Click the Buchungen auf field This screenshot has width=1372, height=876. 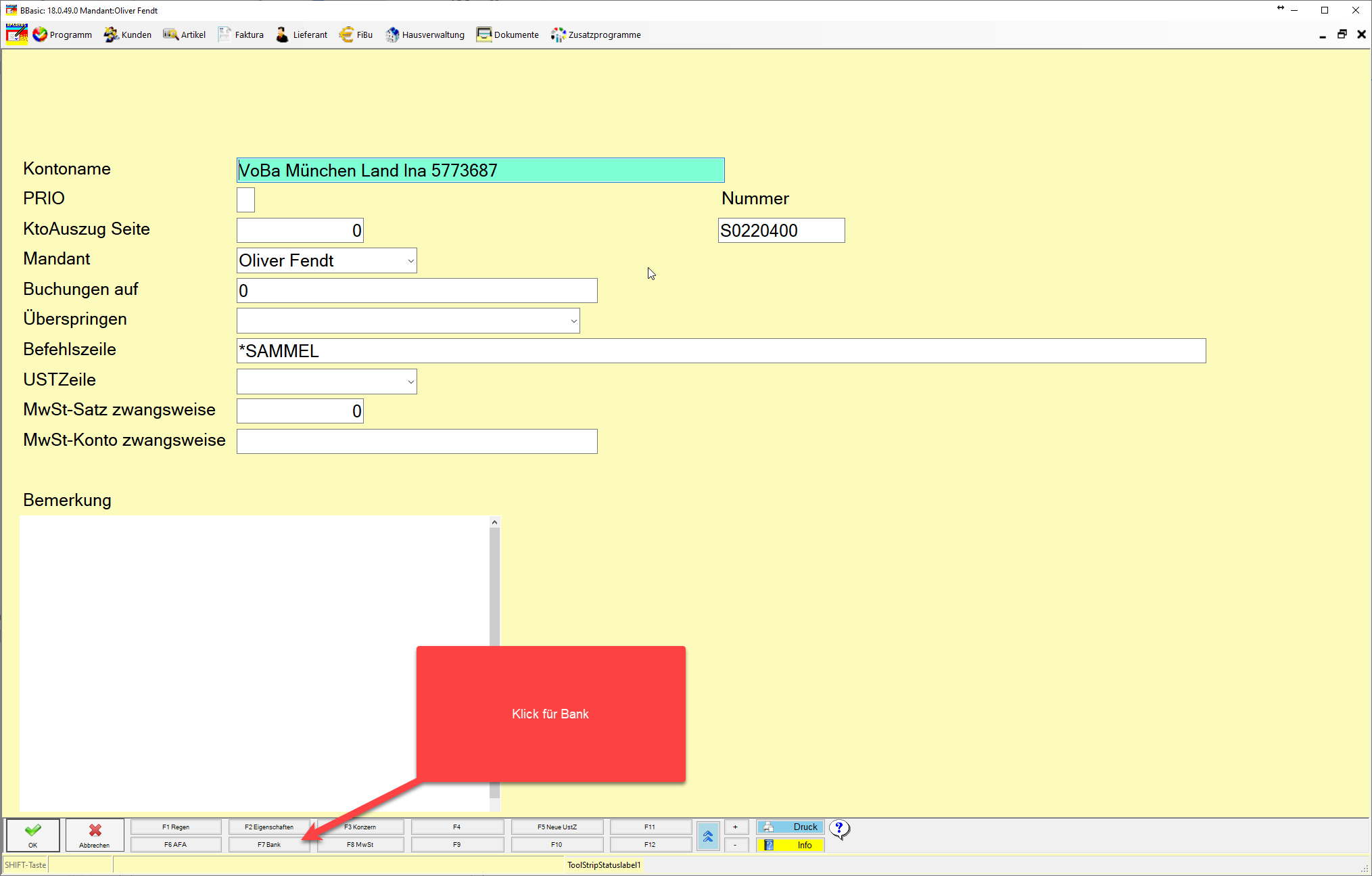pos(417,291)
